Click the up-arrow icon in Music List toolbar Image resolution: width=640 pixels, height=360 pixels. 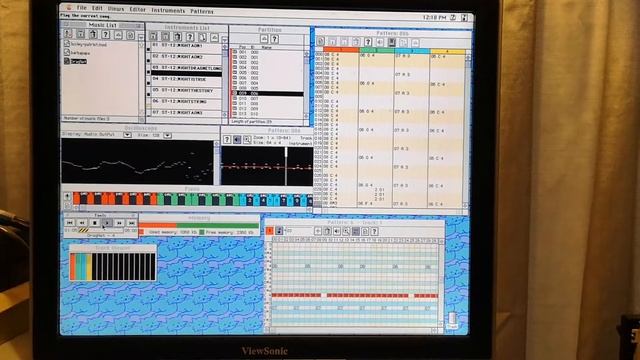(119, 35)
